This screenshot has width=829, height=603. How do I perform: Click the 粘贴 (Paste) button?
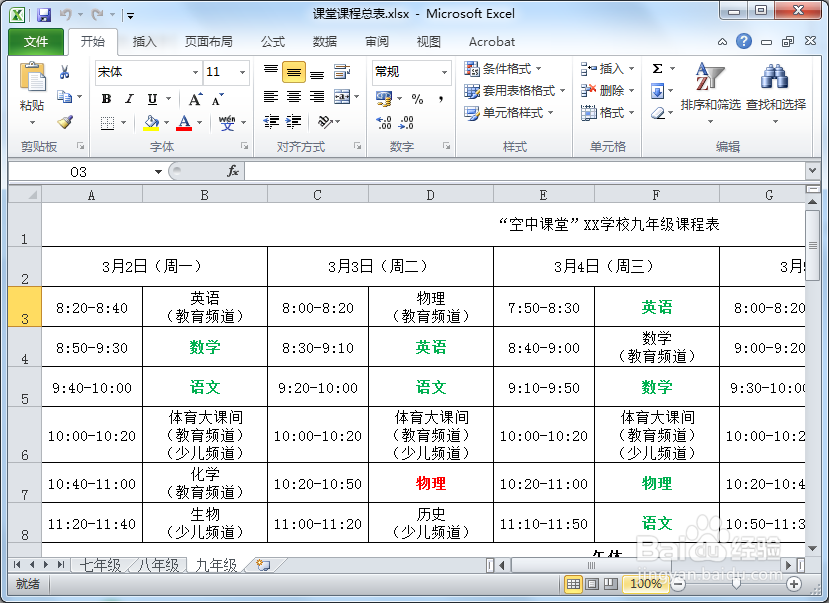pos(30,90)
